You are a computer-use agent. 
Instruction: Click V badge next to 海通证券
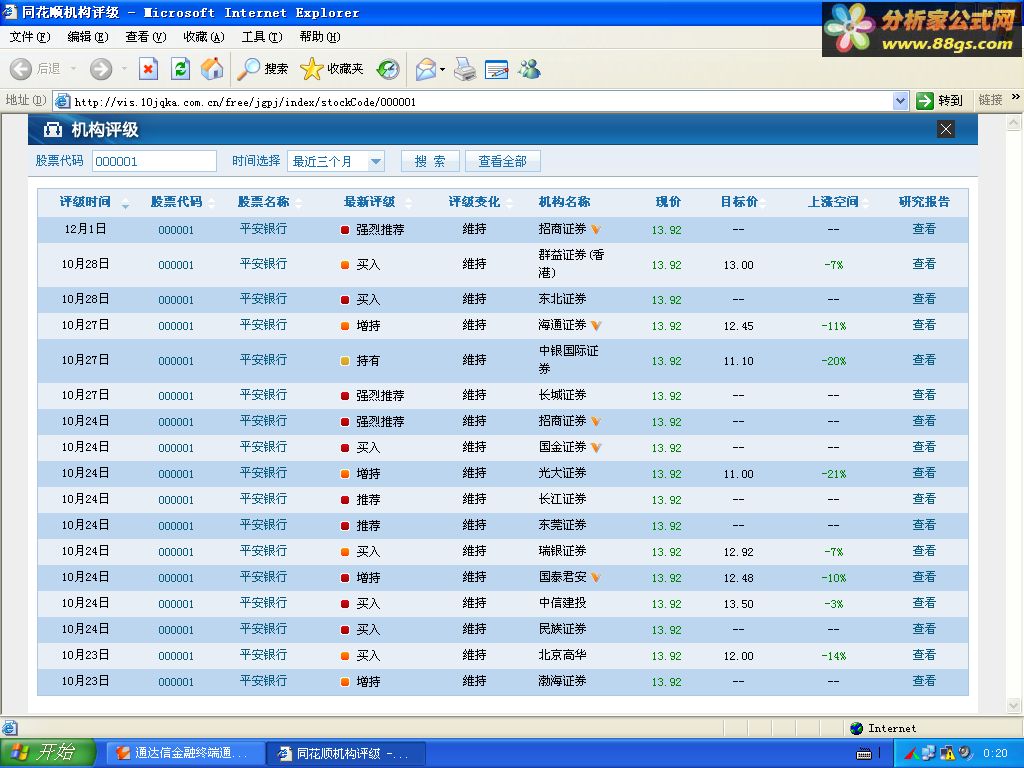[596, 325]
